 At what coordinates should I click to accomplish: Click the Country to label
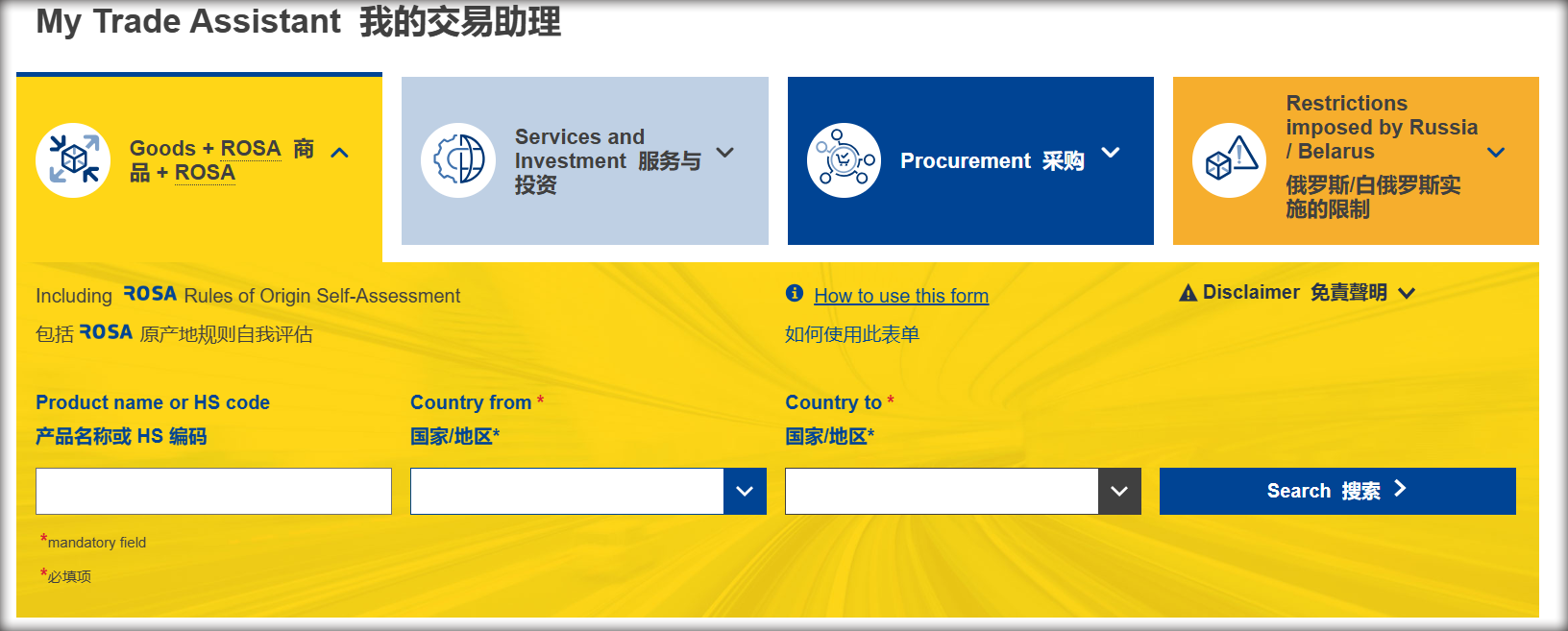(833, 402)
